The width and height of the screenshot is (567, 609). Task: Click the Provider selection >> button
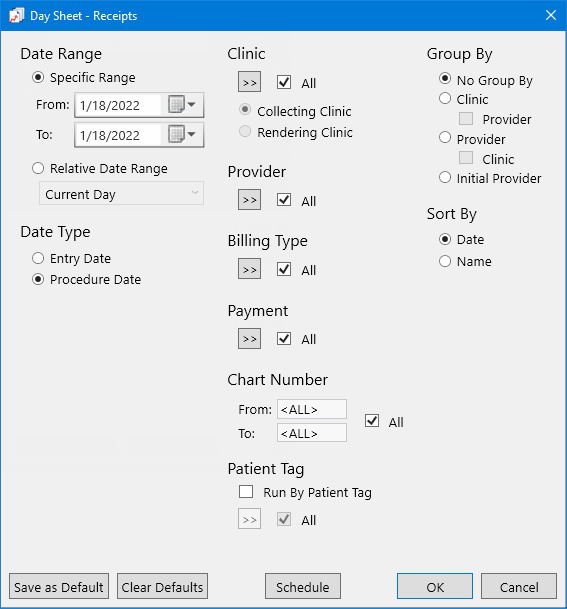point(249,200)
